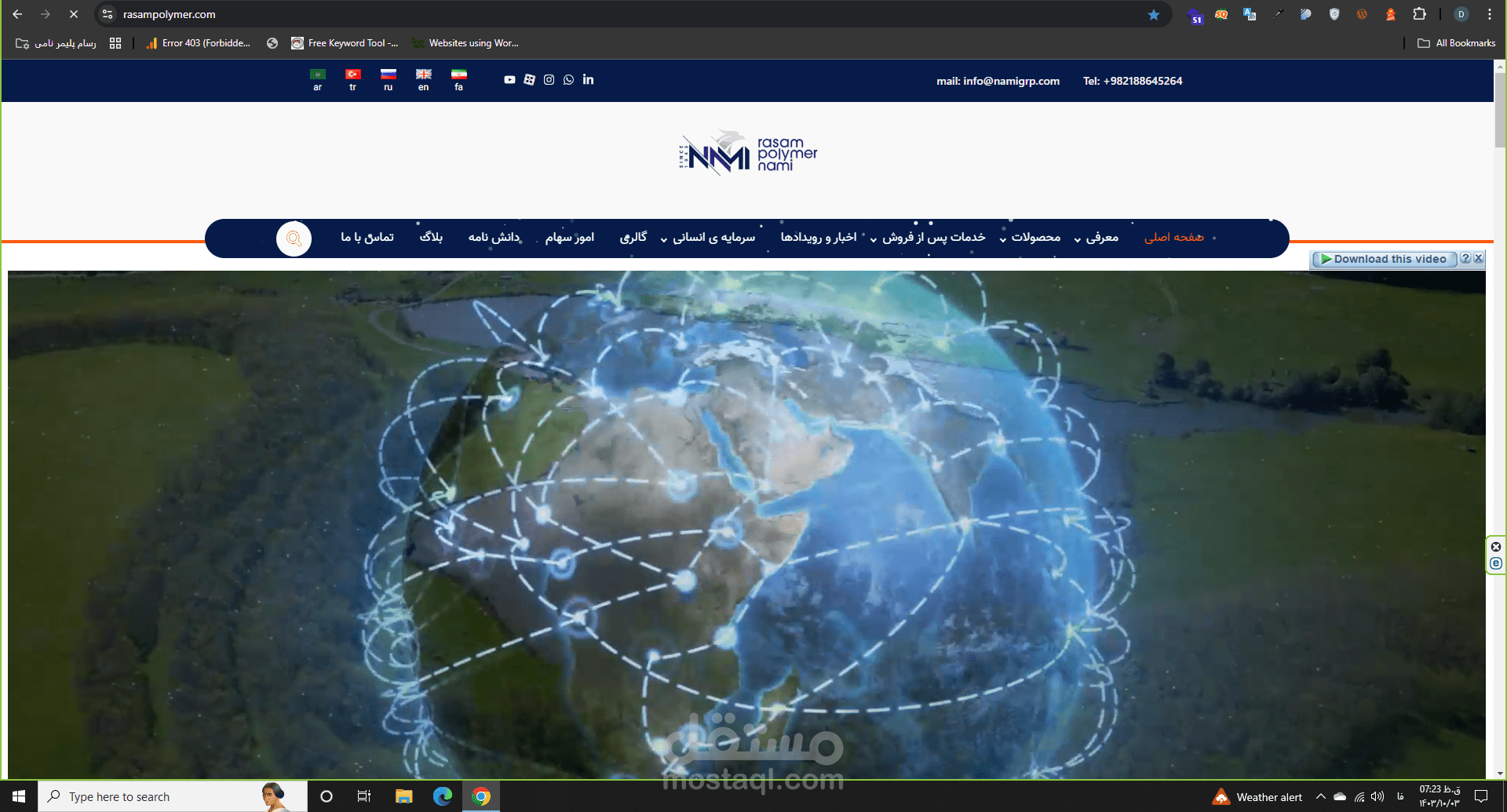Open the Extensions puzzle-piece menu
1507x812 pixels.
click(x=1419, y=14)
